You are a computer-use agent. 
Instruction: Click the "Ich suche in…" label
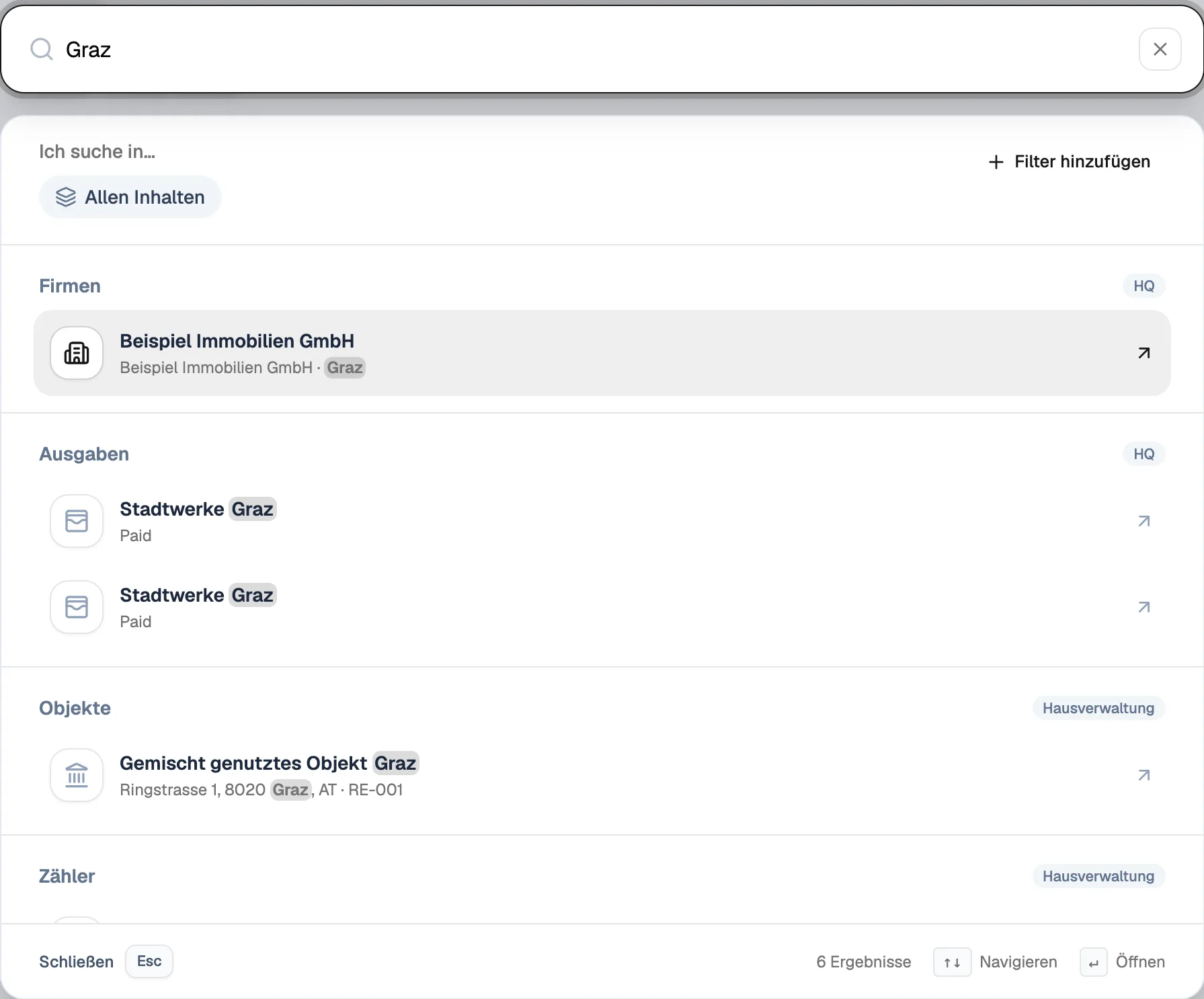[97, 151]
